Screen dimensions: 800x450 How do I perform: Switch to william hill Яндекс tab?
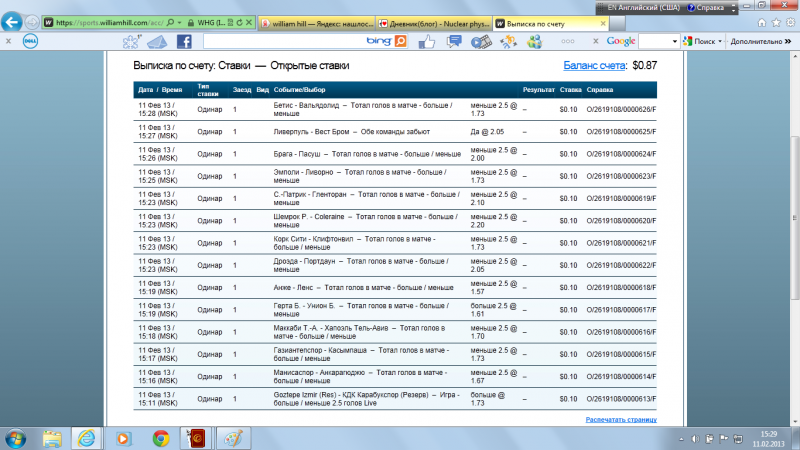point(316,23)
